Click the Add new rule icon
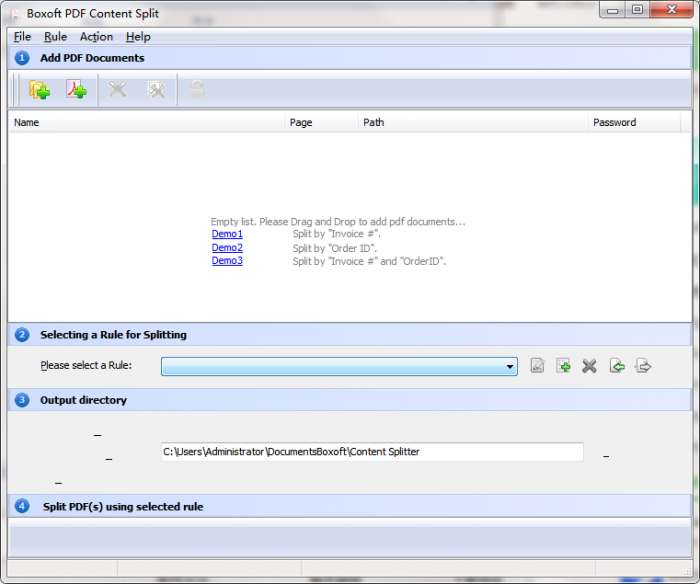The height and width of the screenshot is (584, 700). pos(563,366)
